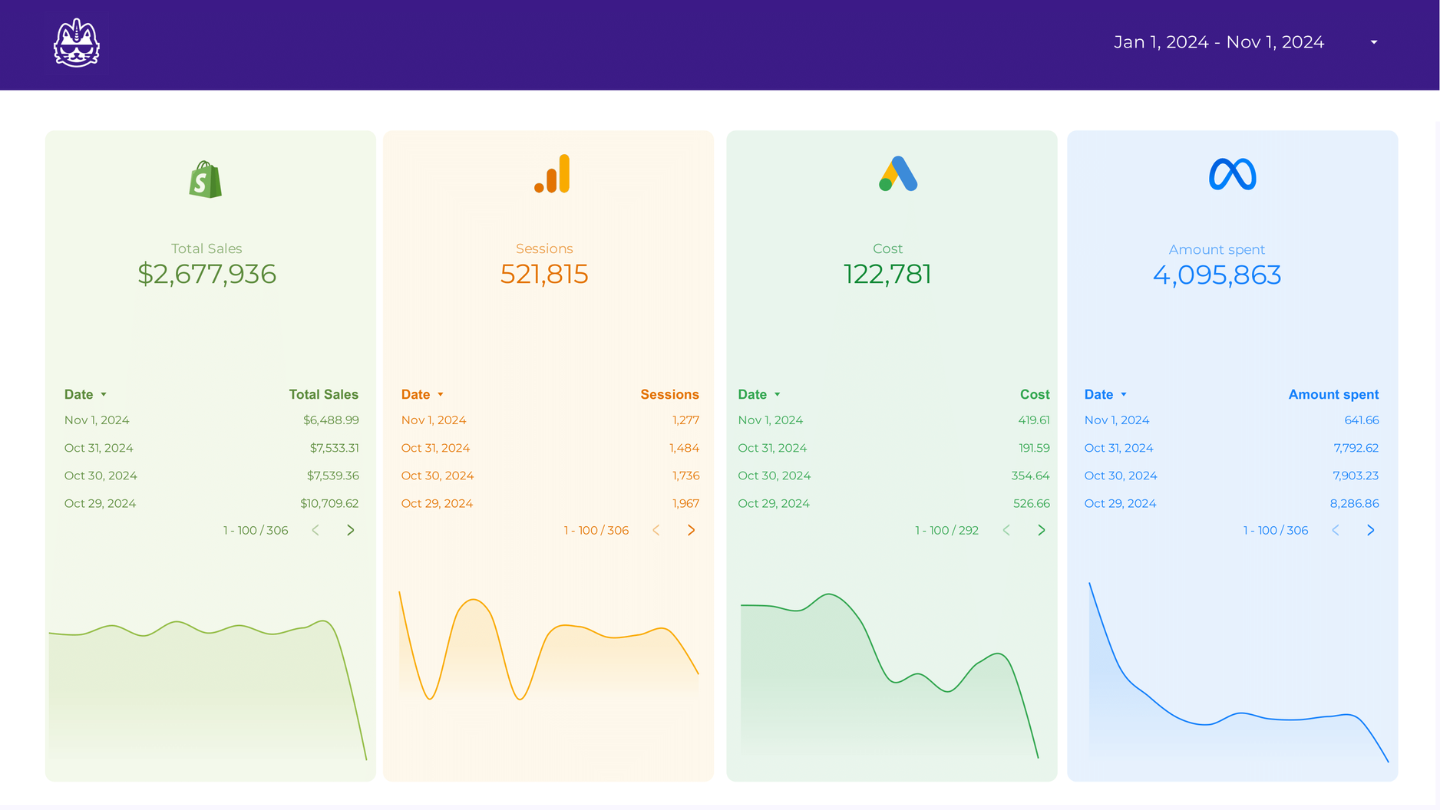Sort Sessions table by Date column
This screenshot has width=1440, height=810.
416,395
